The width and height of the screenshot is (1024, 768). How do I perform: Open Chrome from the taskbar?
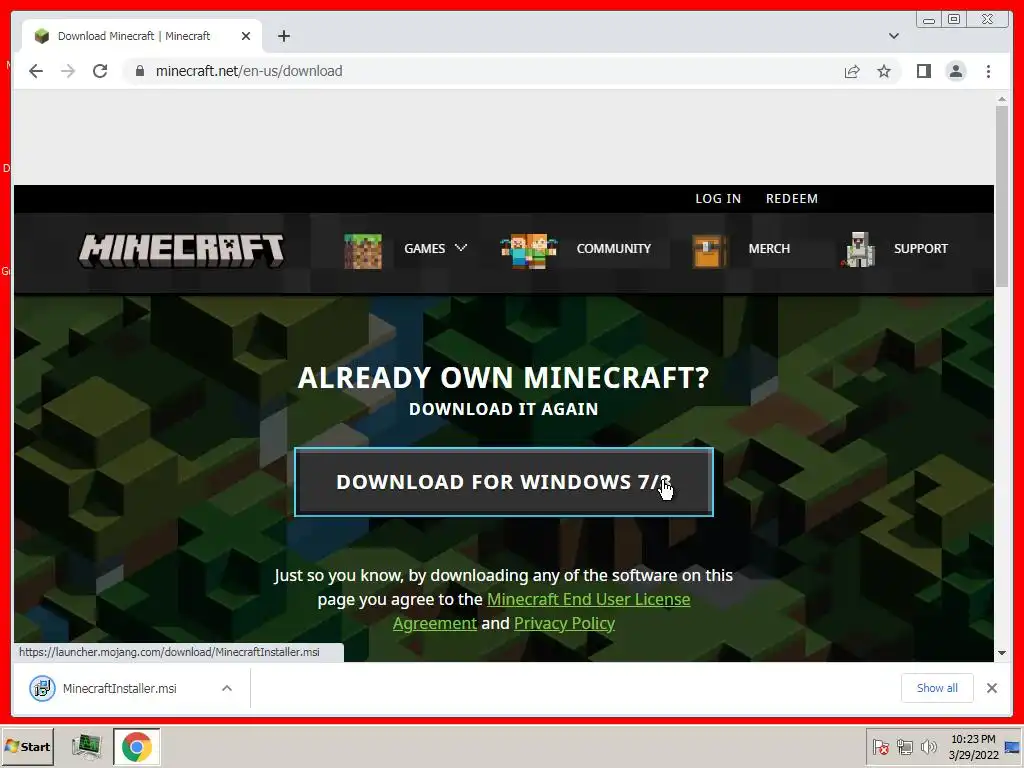[x=136, y=746]
